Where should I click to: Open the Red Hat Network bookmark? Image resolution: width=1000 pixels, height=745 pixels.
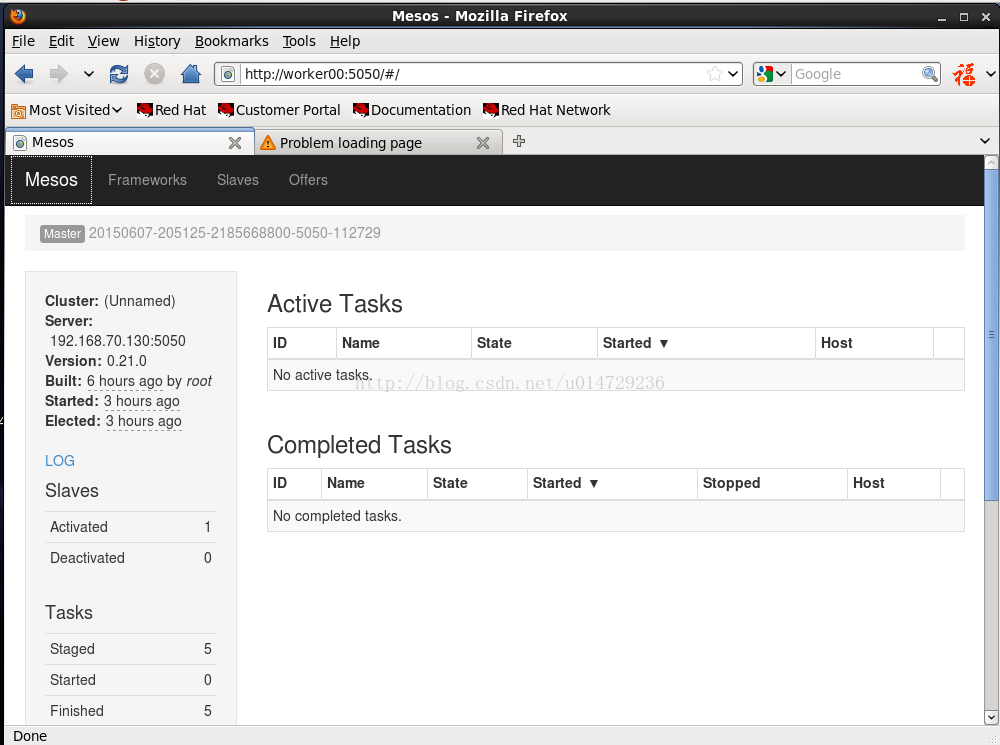[x=547, y=110]
